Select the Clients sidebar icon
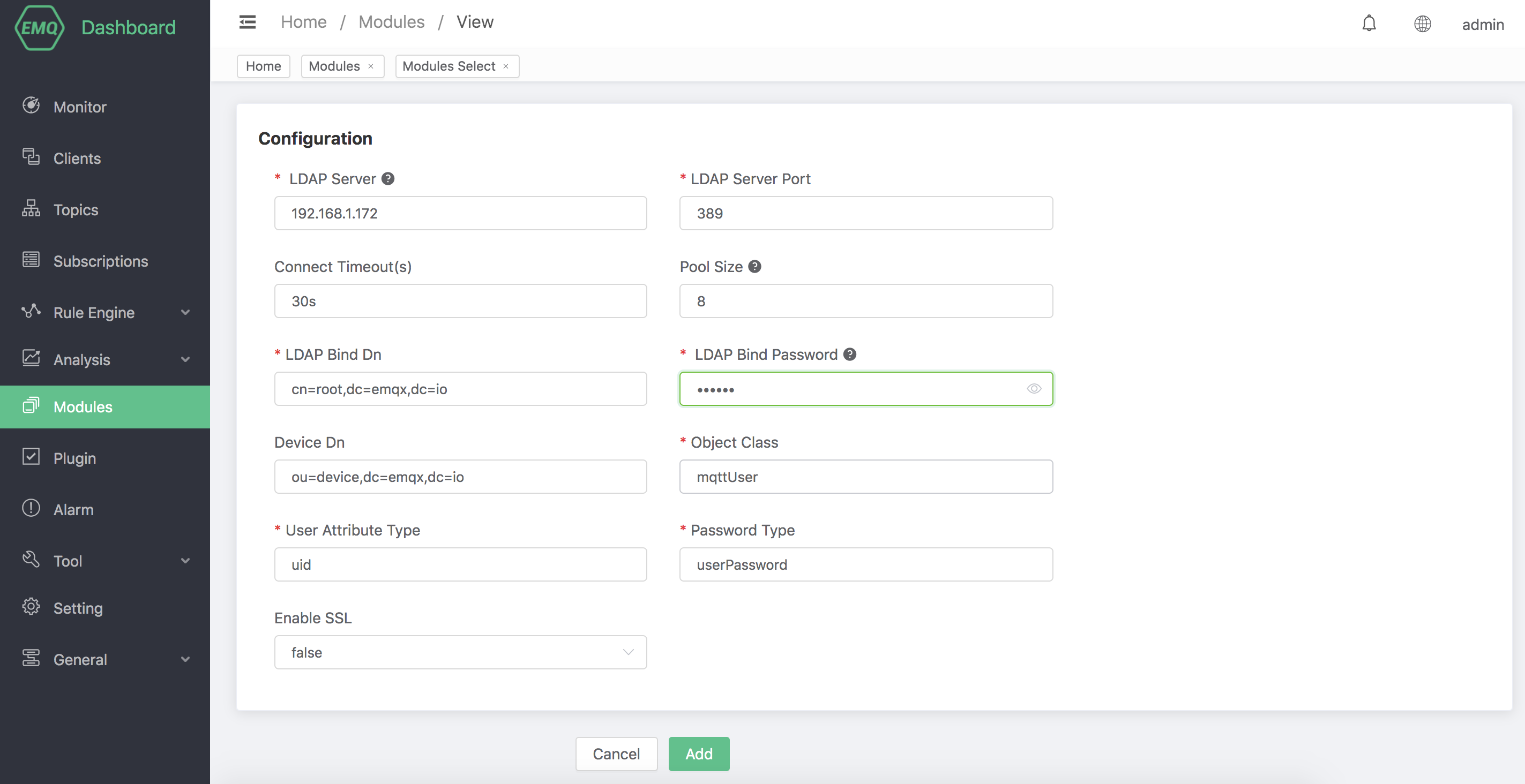Screen dimensions: 1525x784 pyautogui.click(x=31, y=158)
